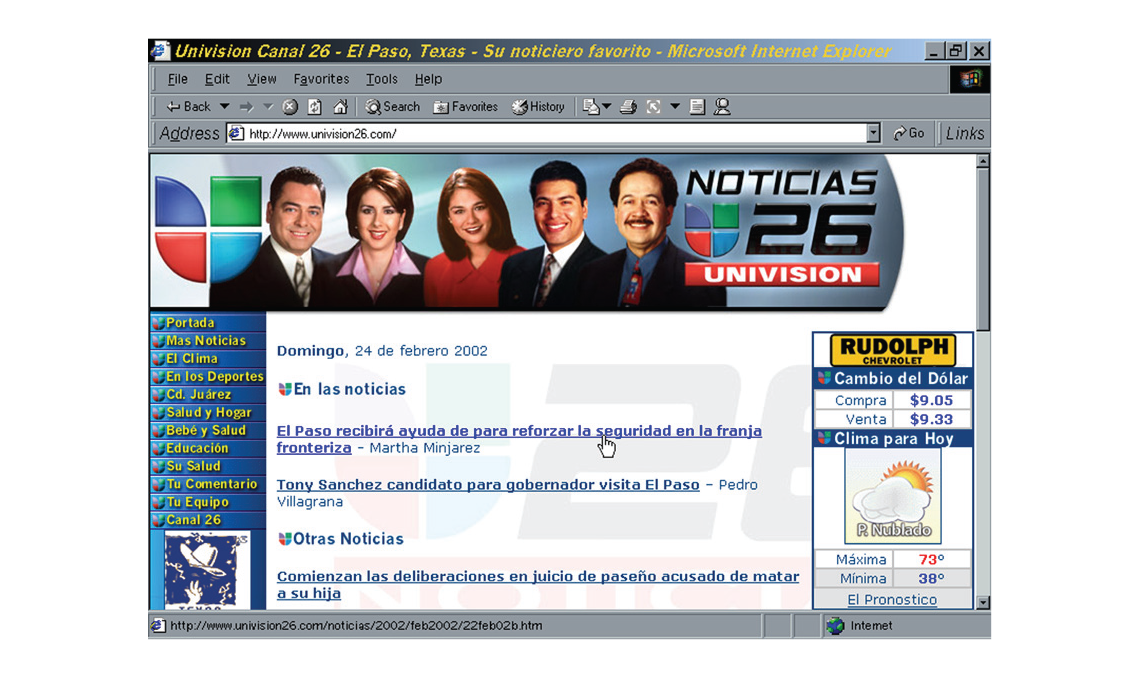
Task: Click the page scrollbar down arrow
Action: (x=982, y=602)
